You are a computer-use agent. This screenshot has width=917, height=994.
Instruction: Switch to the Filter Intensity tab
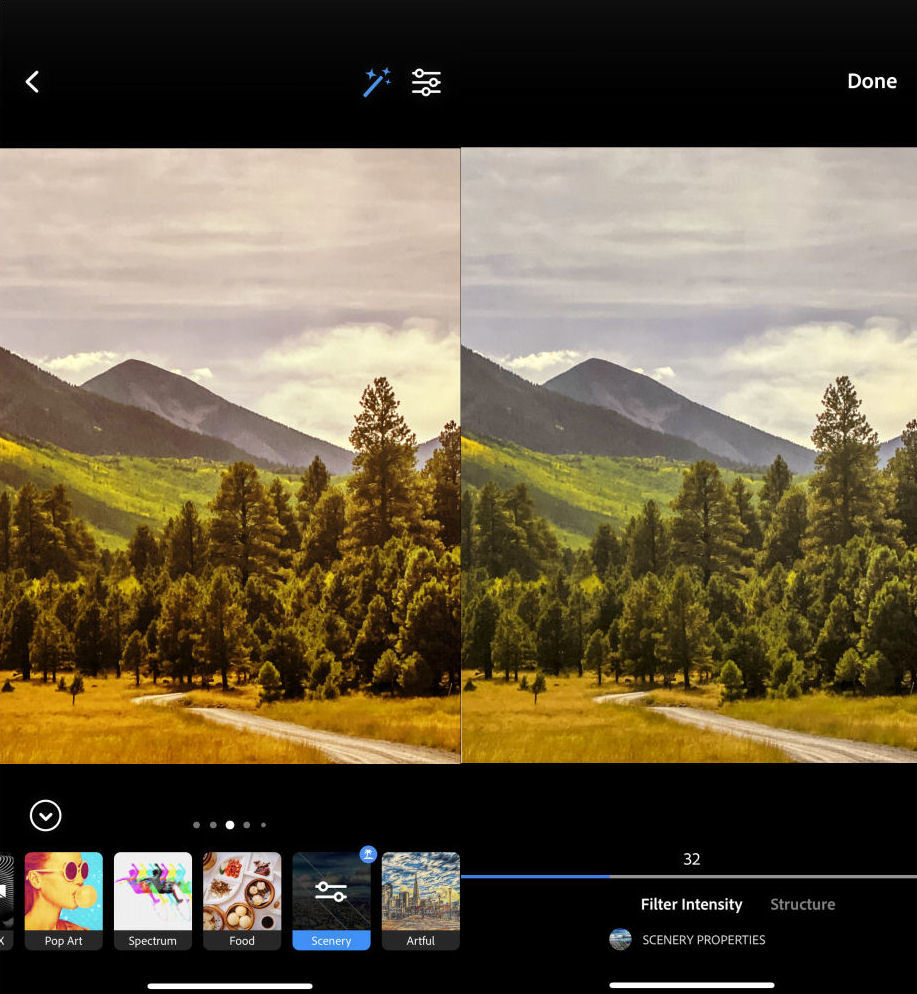pyautogui.click(x=691, y=904)
